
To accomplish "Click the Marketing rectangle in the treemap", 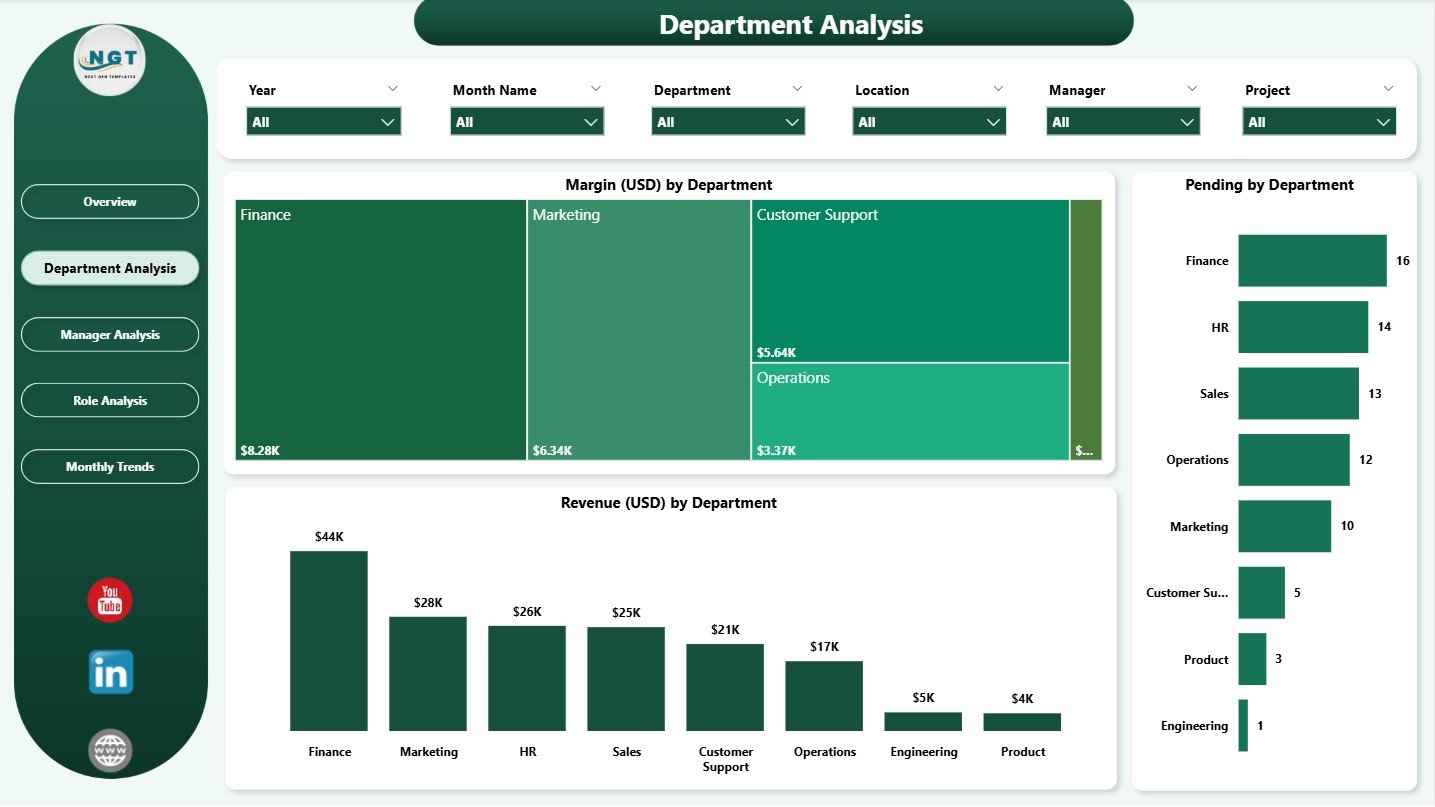I will click(x=638, y=330).
